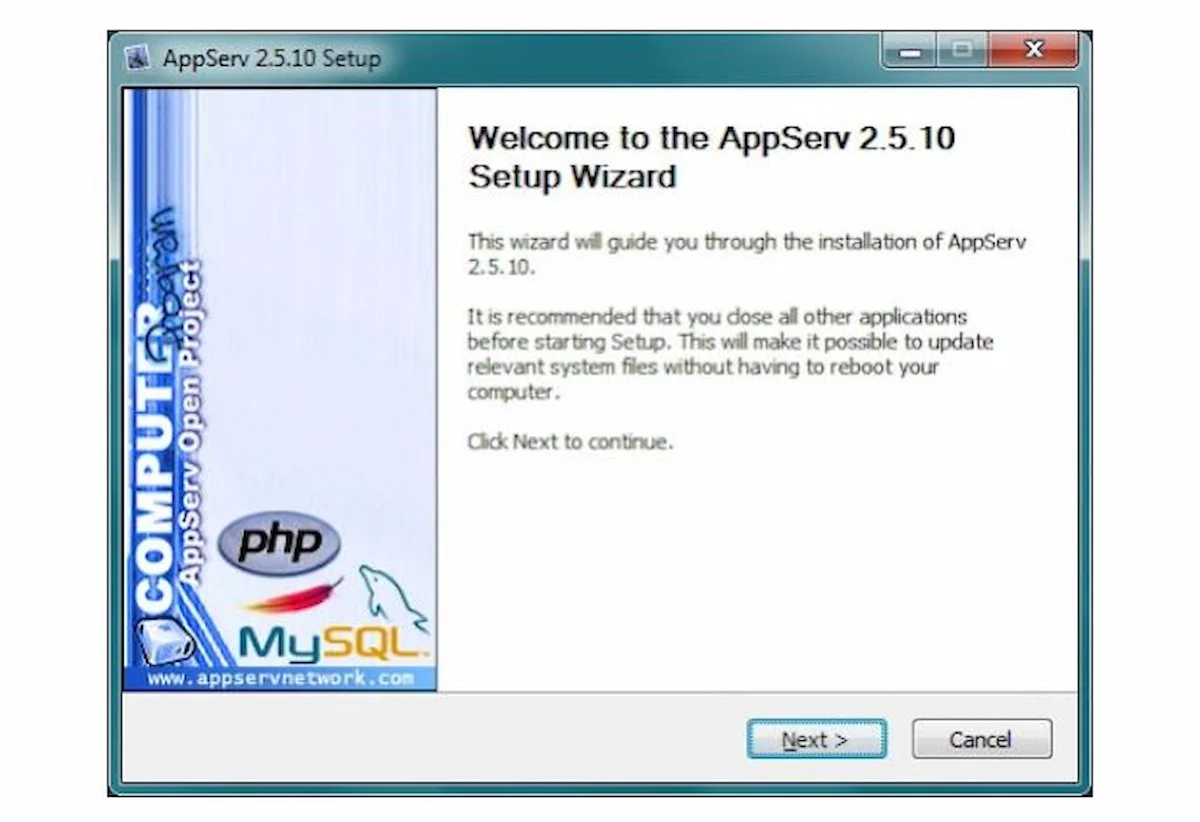Click the small computer icon in banner corner
The height and width of the screenshot is (822, 1200).
click(x=163, y=640)
